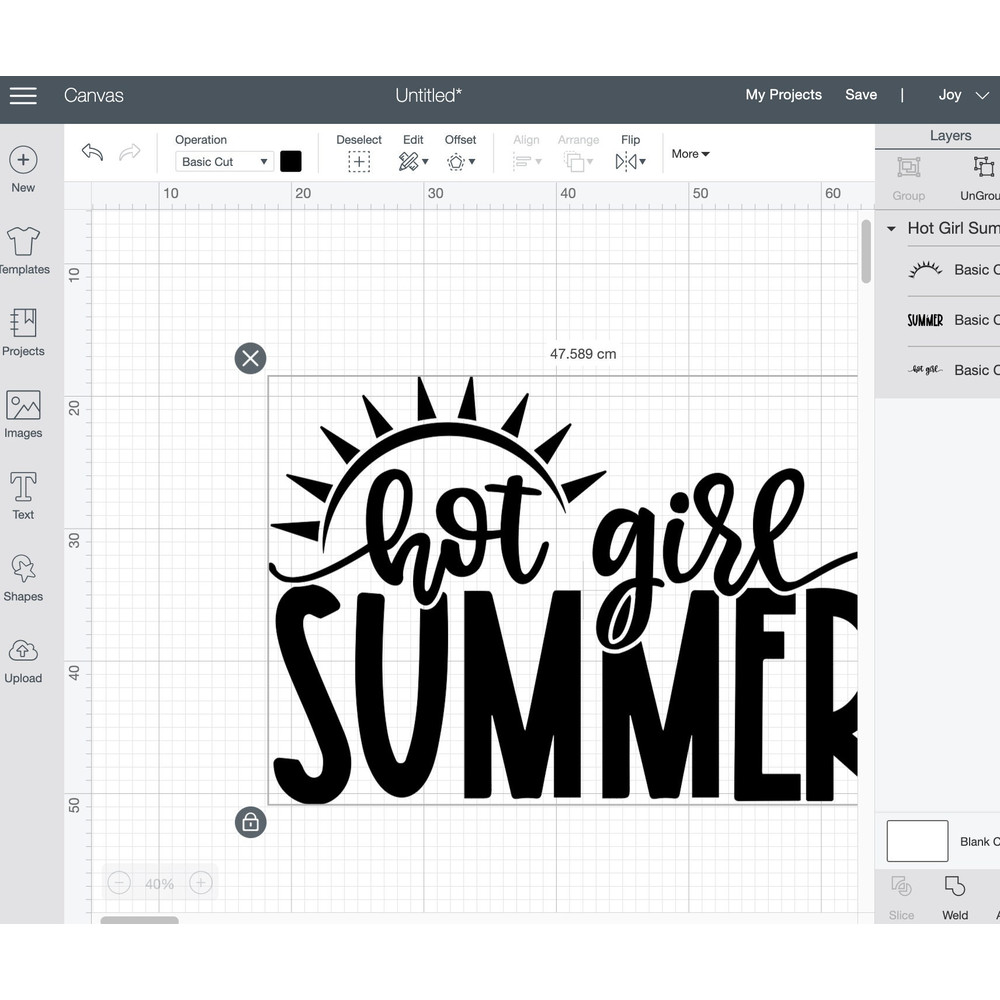Open the Basic Cut operation dropdown
The width and height of the screenshot is (1000, 1000).
(x=224, y=161)
